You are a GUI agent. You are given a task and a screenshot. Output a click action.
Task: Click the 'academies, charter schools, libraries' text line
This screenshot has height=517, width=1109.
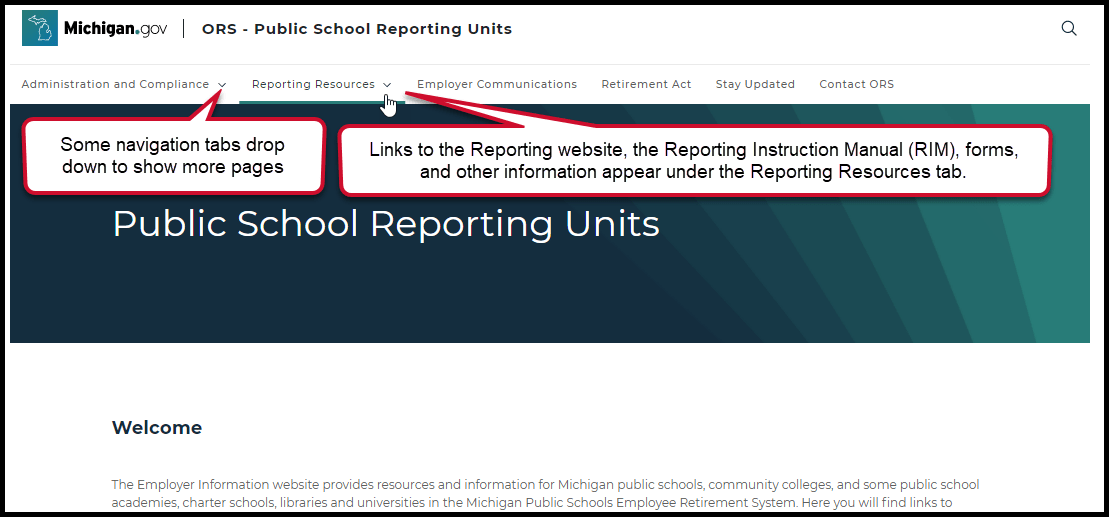[x=531, y=502]
